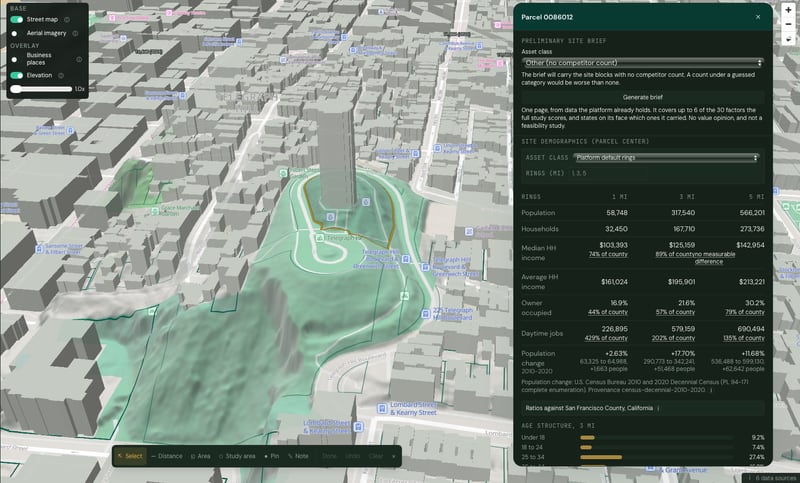Pick the Pin tool

coord(271,456)
